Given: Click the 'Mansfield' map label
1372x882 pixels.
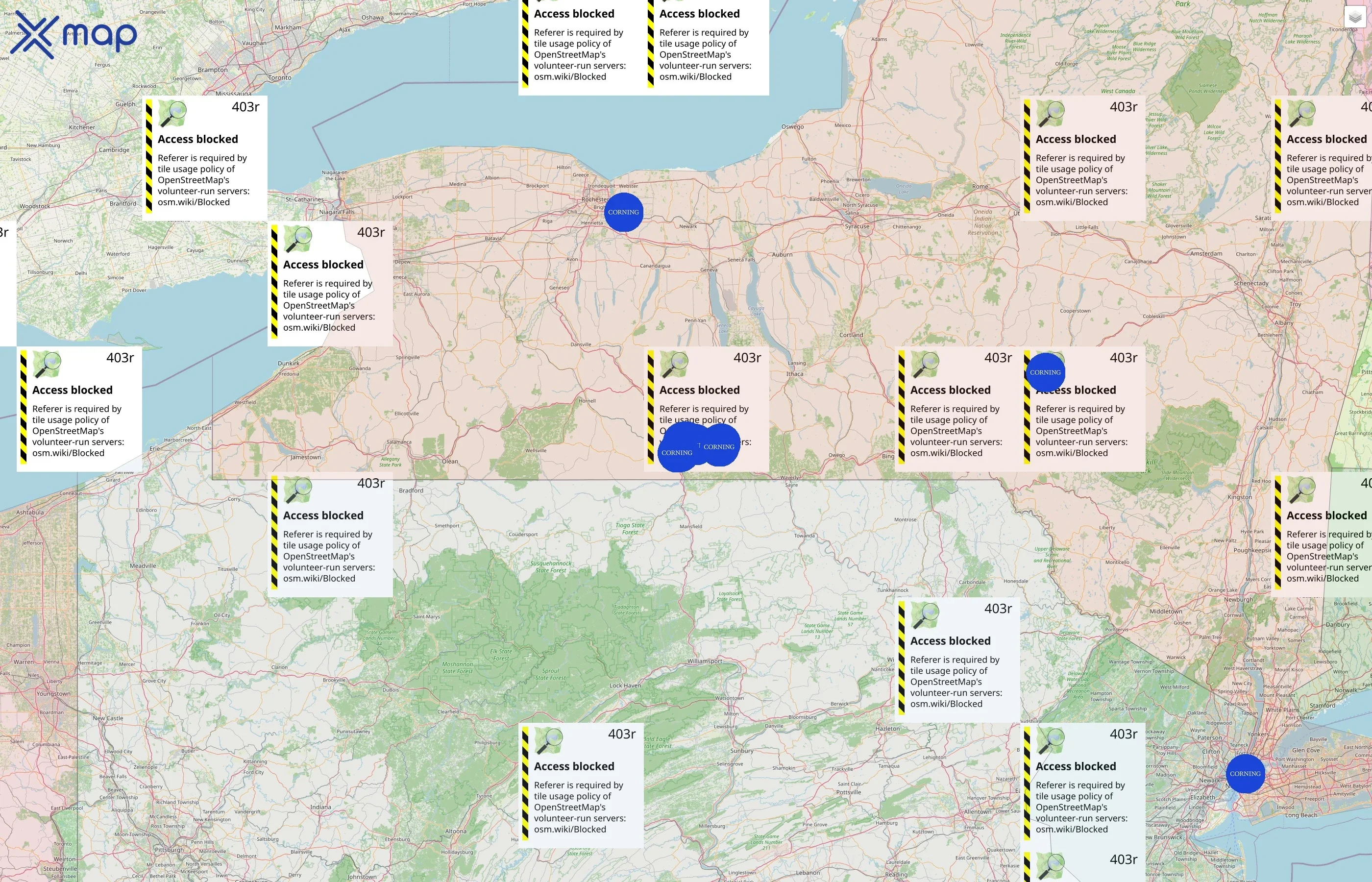Looking at the screenshot, I should [x=690, y=526].
